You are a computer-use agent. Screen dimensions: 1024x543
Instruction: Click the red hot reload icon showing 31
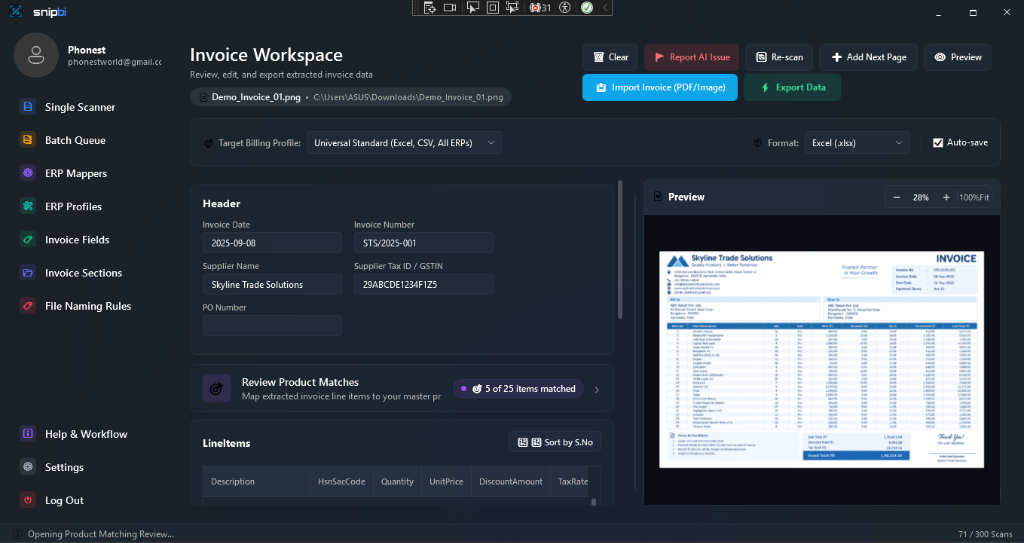click(540, 8)
